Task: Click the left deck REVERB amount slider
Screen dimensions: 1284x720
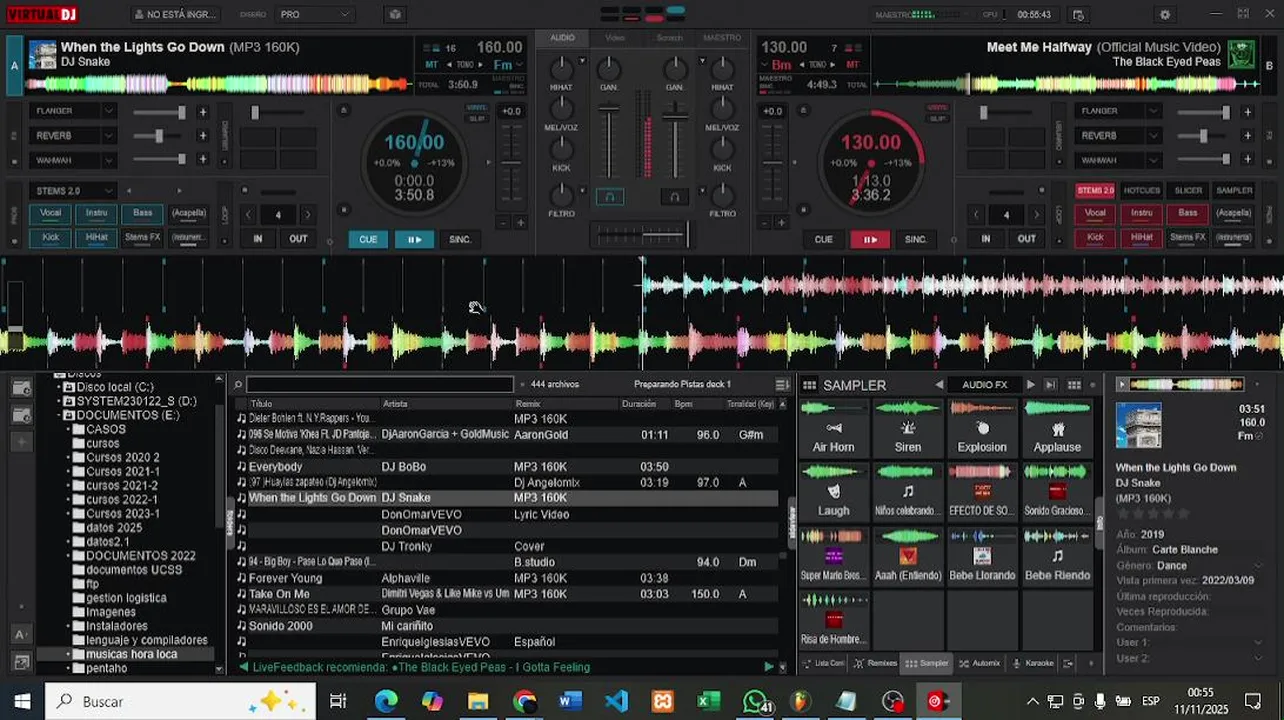Action: point(158,135)
